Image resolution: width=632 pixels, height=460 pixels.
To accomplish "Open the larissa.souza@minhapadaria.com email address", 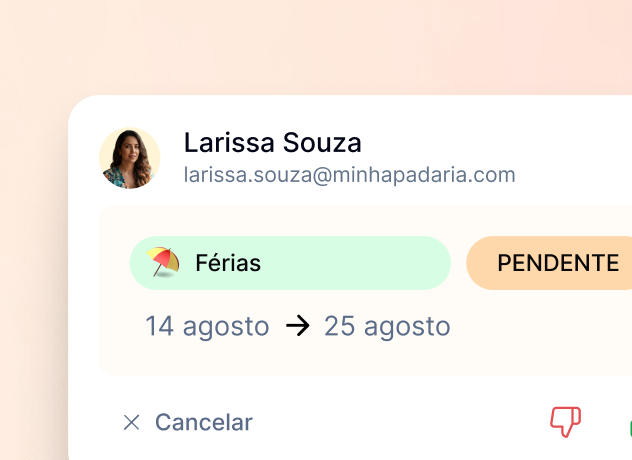I will pyautogui.click(x=349, y=175).
